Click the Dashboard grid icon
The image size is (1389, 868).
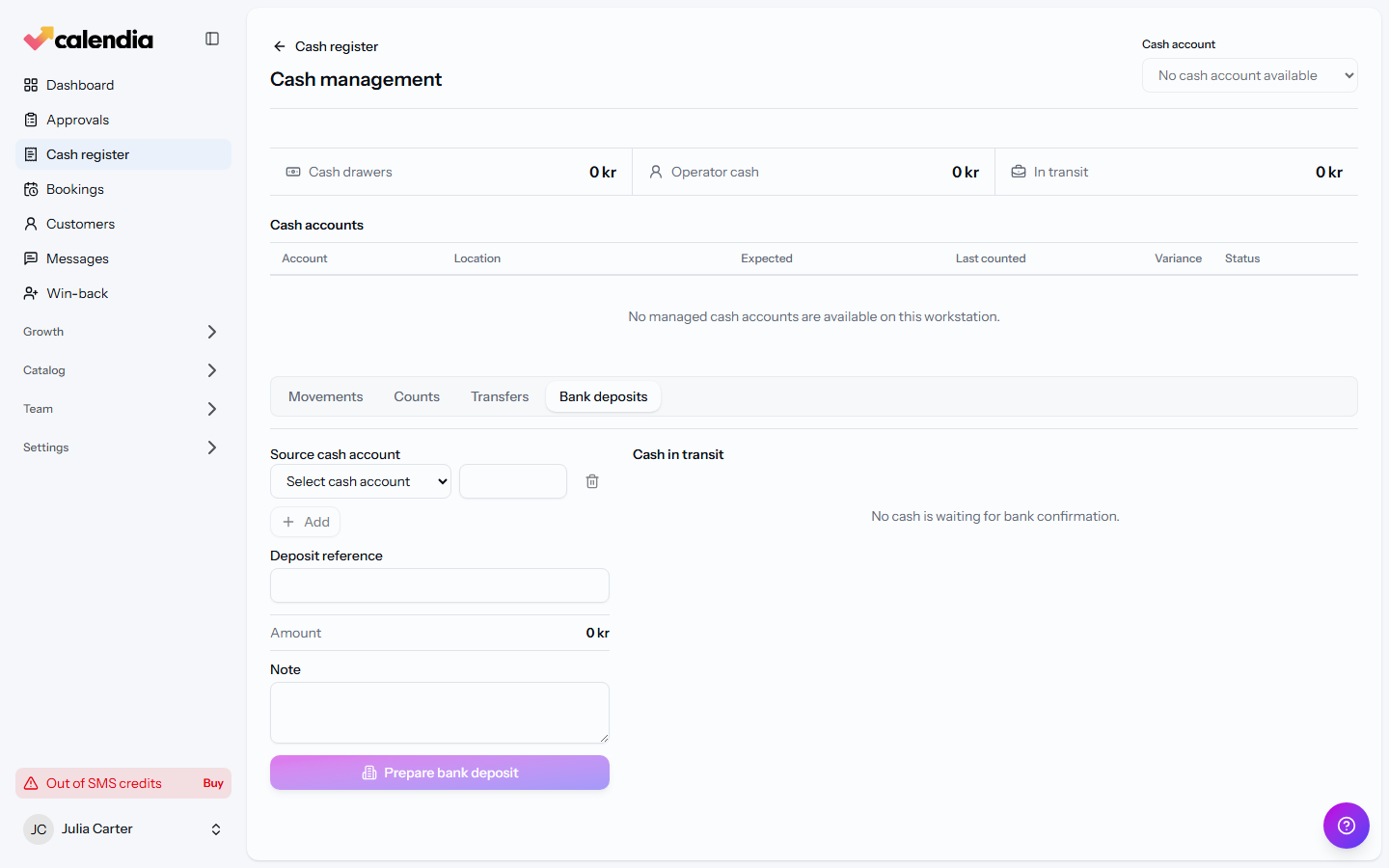(x=31, y=85)
